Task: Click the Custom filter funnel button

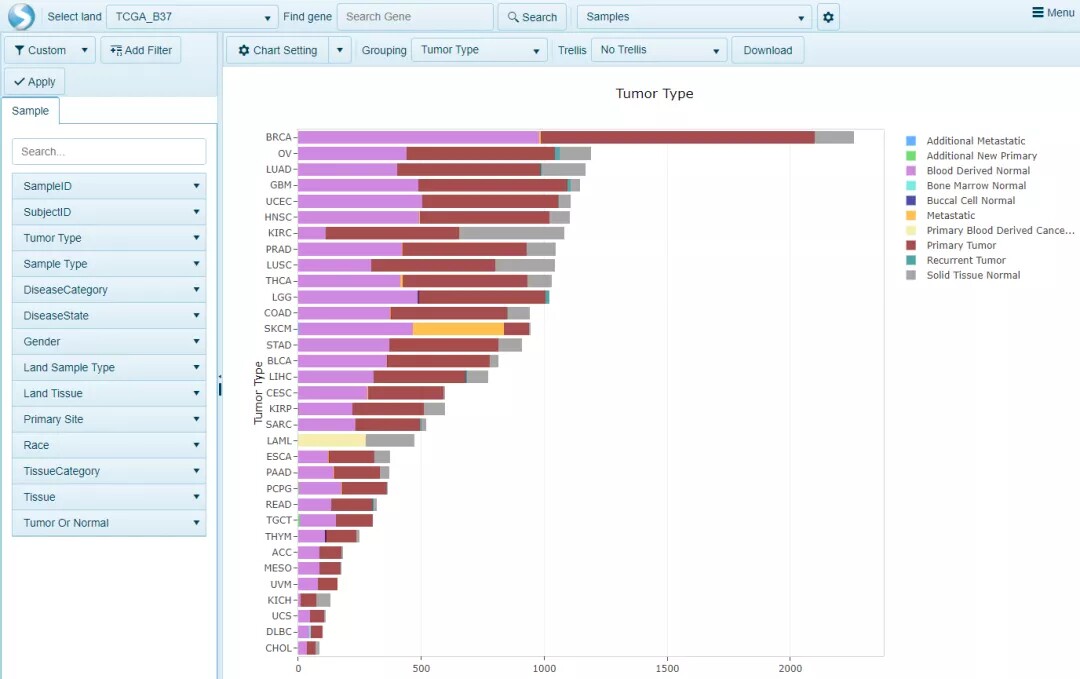Action: (41, 50)
